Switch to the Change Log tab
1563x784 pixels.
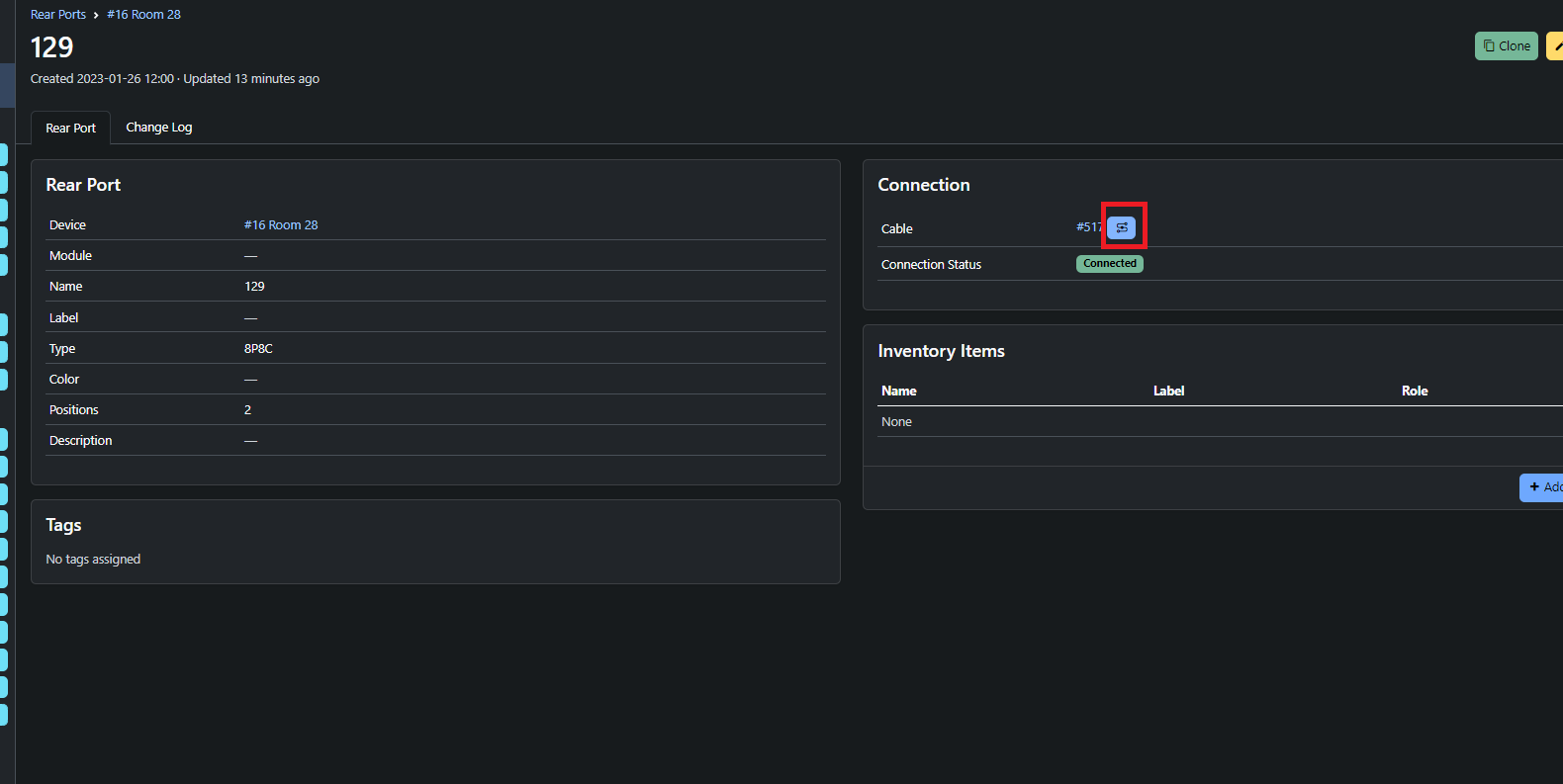coord(159,128)
